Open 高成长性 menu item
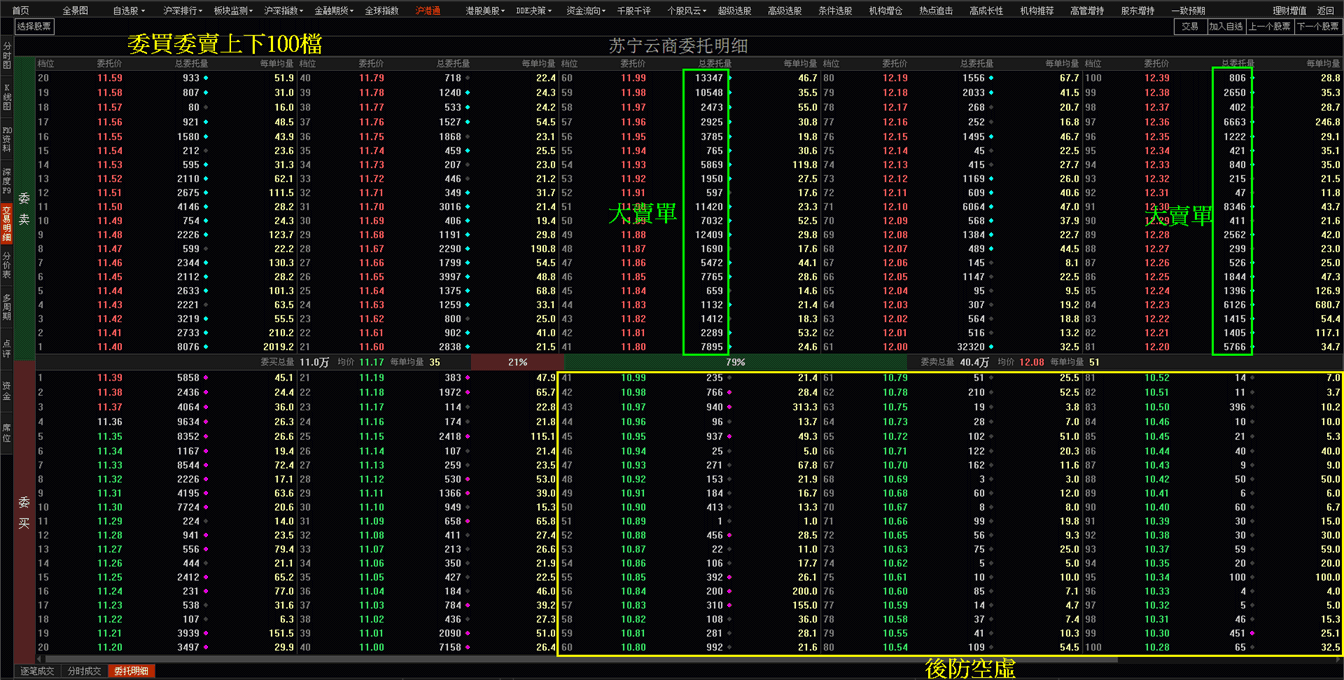Image resolution: width=1344 pixels, height=680 pixels. (986, 10)
